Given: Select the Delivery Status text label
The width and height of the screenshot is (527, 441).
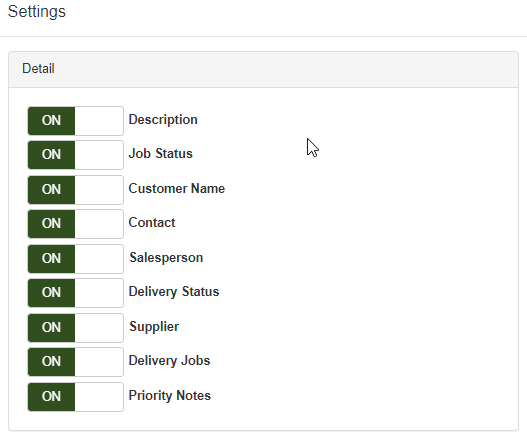Looking at the screenshot, I should 174,292.
